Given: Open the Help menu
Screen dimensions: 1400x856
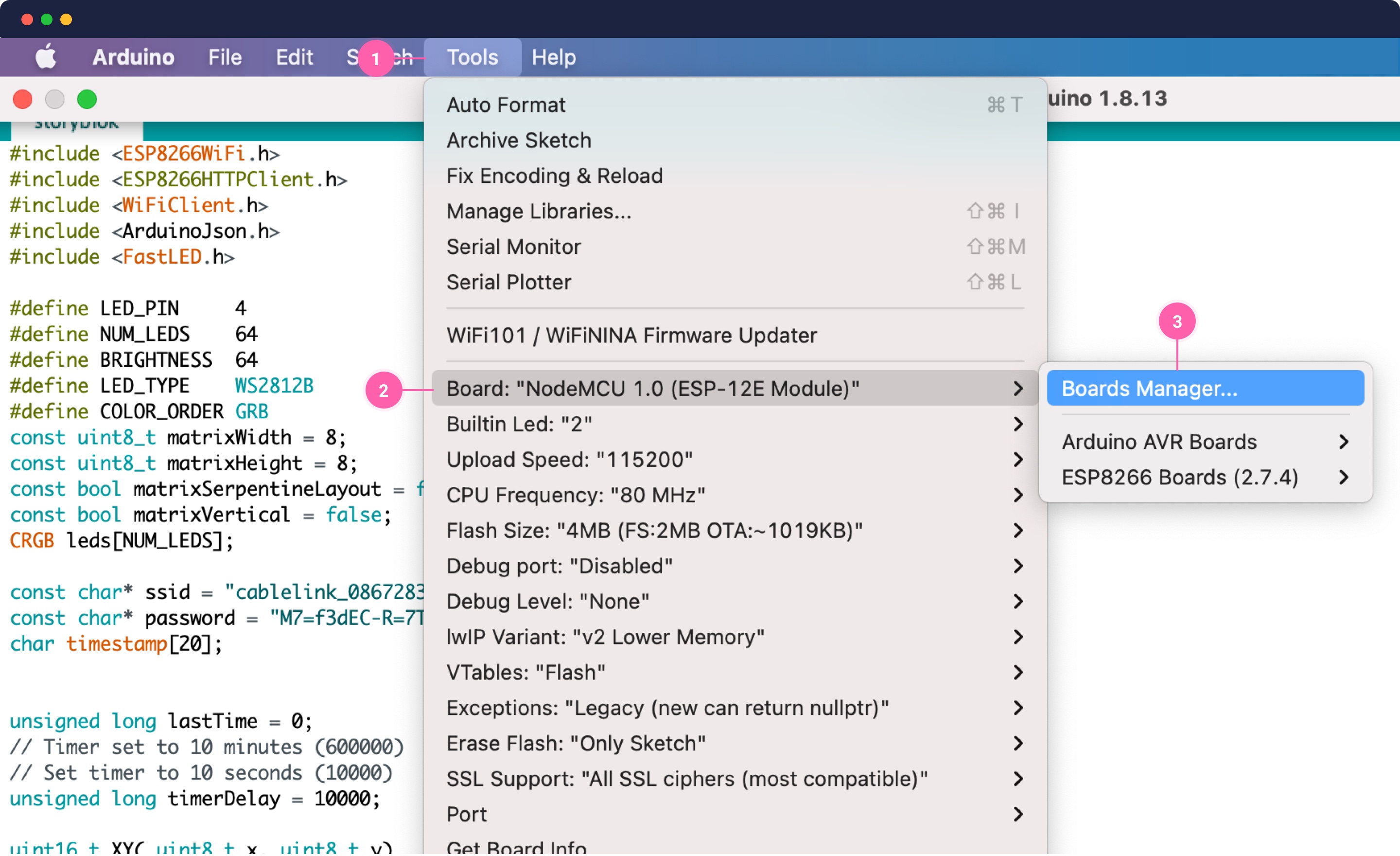Looking at the screenshot, I should [553, 57].
